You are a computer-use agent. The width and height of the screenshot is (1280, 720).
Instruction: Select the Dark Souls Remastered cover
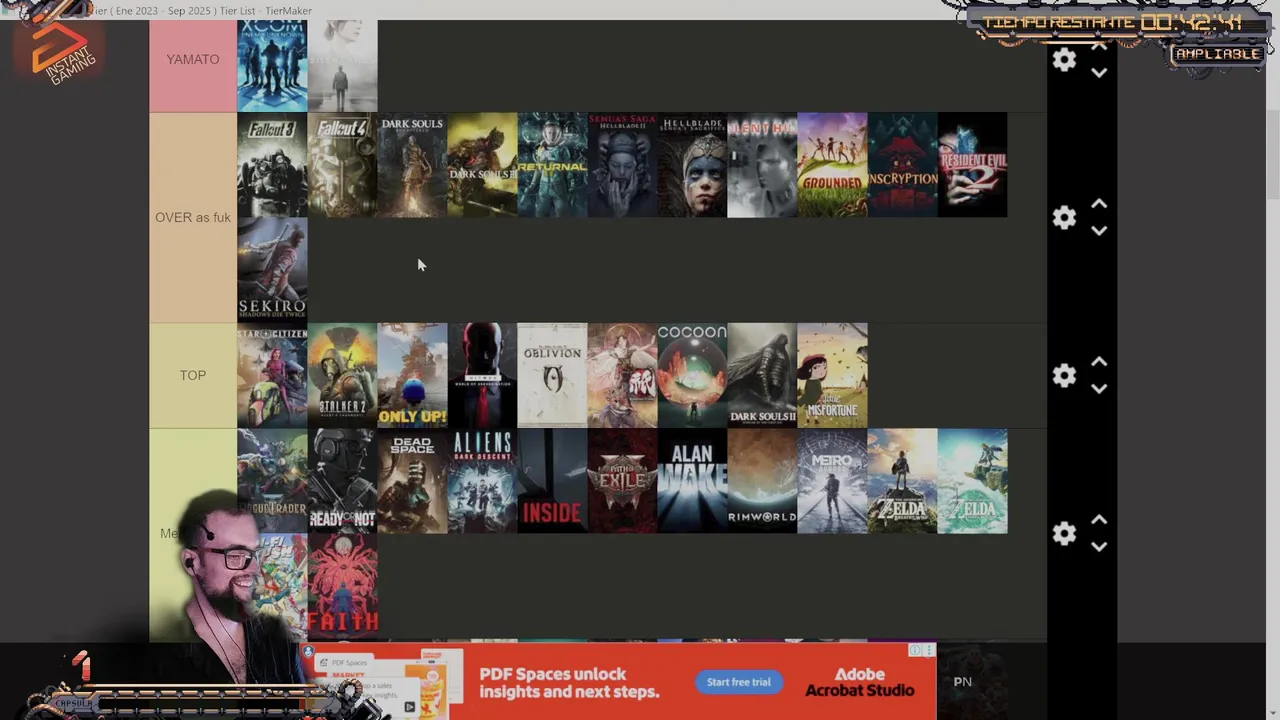click(x=412, y=165)
